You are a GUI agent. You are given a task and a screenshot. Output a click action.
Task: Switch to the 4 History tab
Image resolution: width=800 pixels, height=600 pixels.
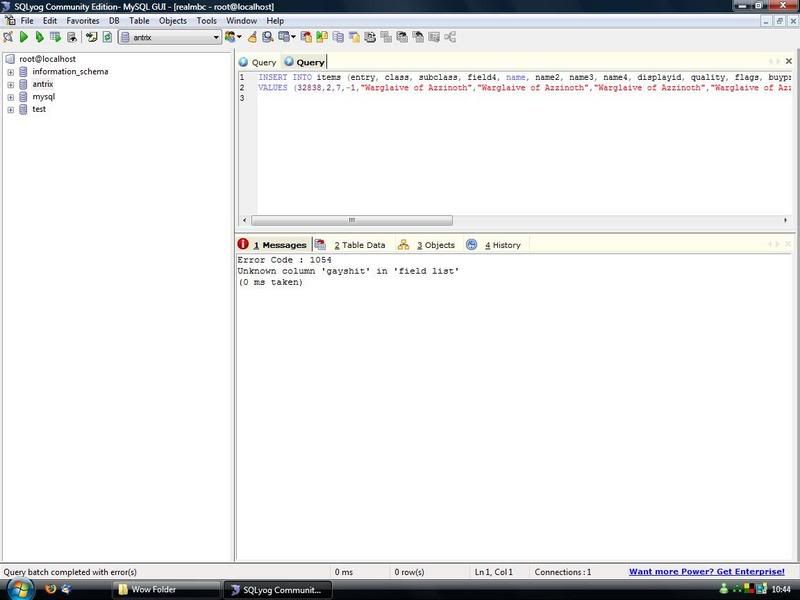coord(494,245)
